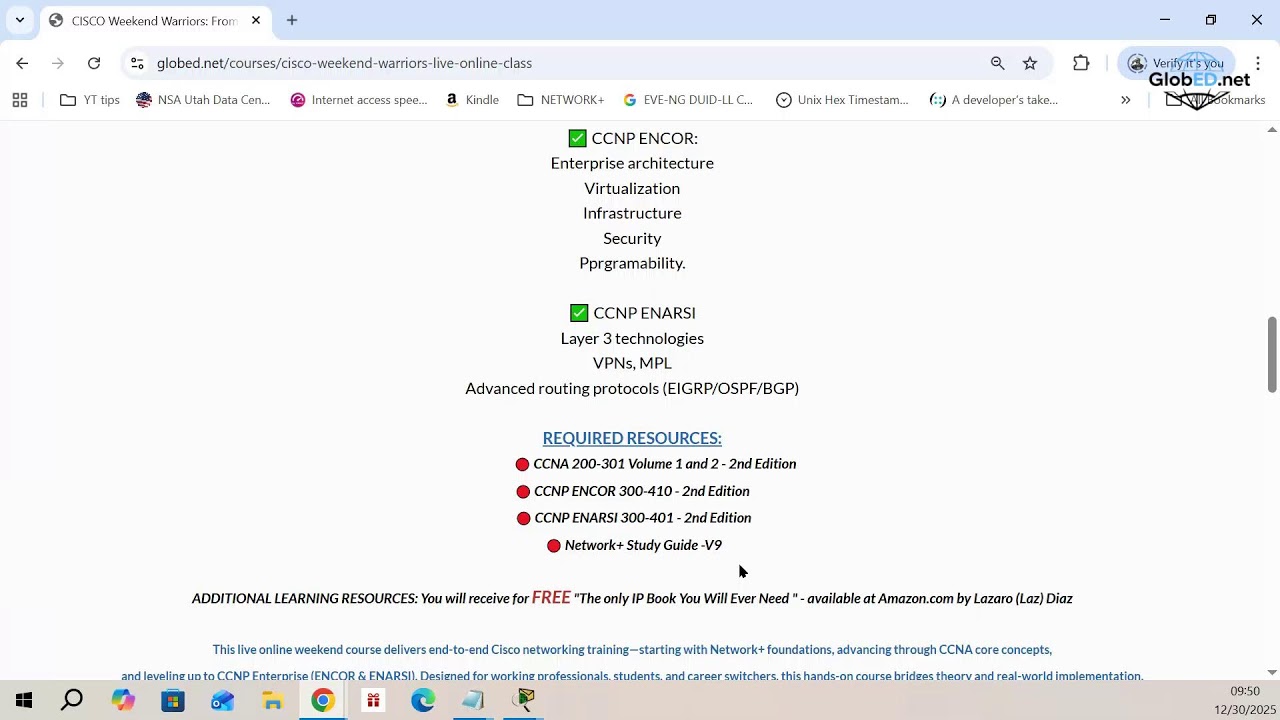Viewport: 1280px width, 720px height.
Task: Open the Kindle bookmark
Action: tap(472, 100)
